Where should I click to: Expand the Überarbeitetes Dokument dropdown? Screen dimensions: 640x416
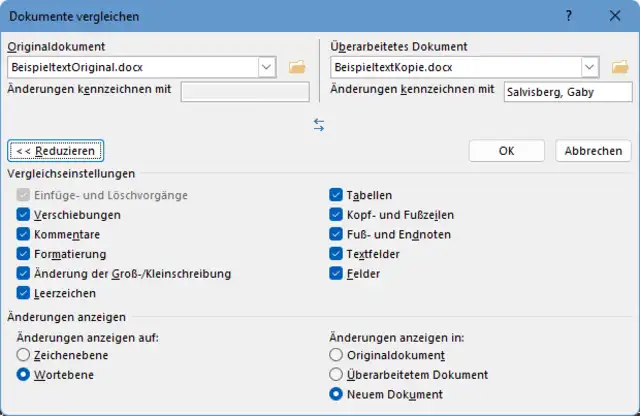click(x=590, y=67)
